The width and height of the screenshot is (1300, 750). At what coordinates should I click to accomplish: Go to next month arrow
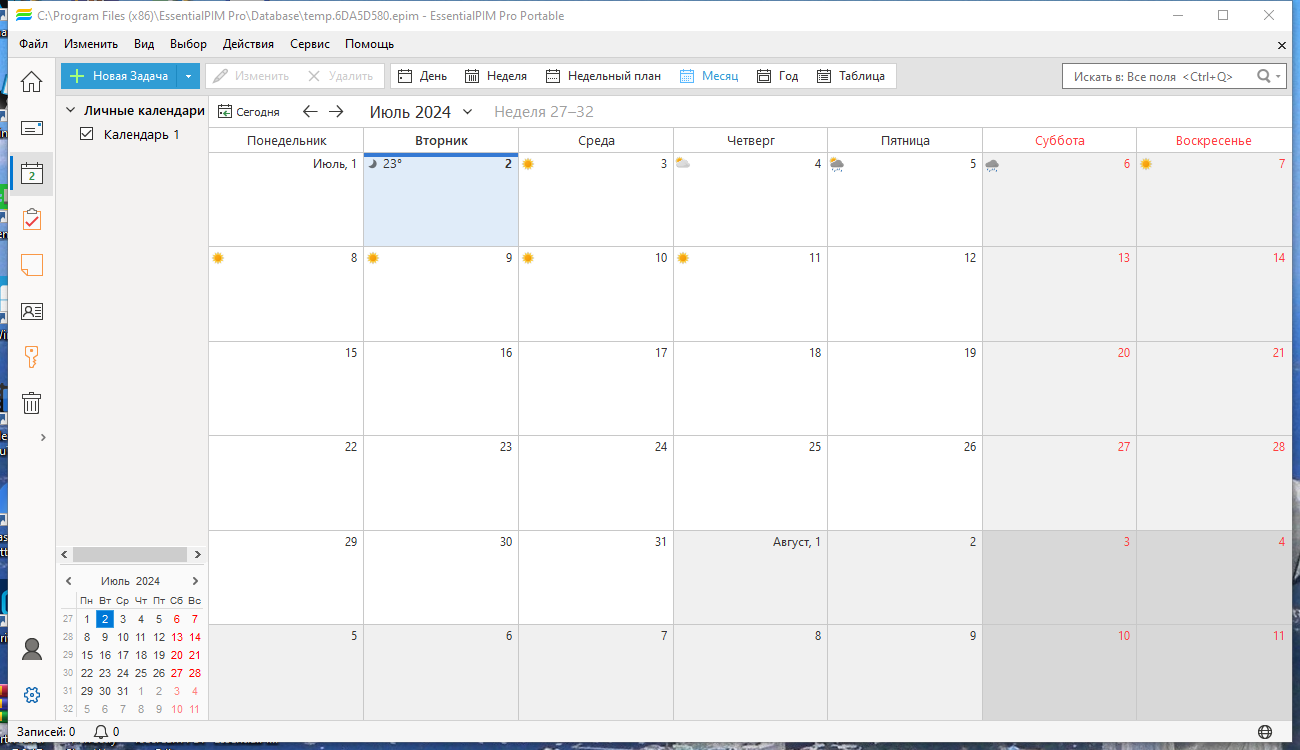[x=337, y=112]
